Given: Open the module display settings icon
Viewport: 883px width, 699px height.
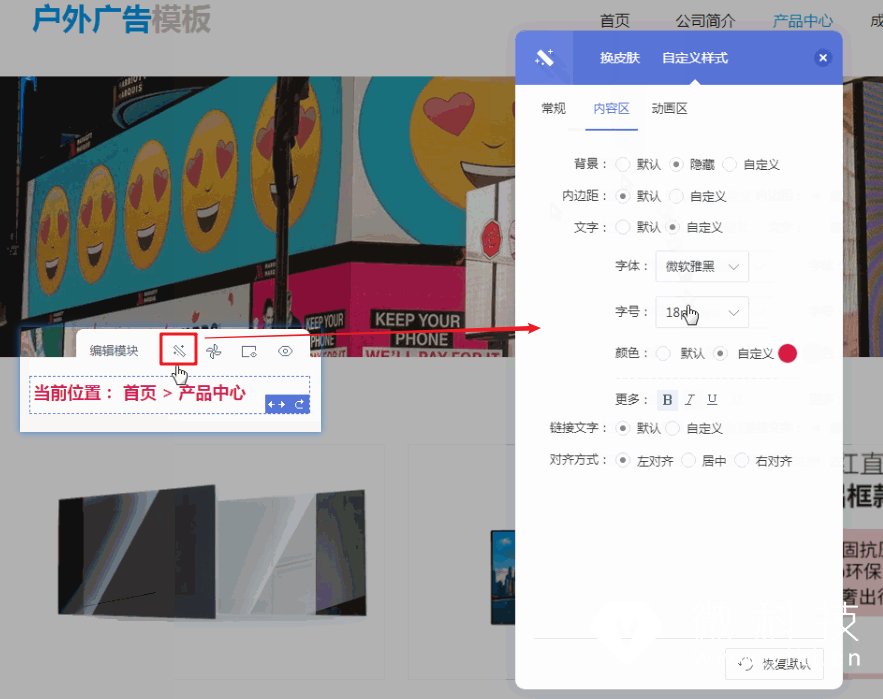Looking at the screenshot, I should coord(249,351).
